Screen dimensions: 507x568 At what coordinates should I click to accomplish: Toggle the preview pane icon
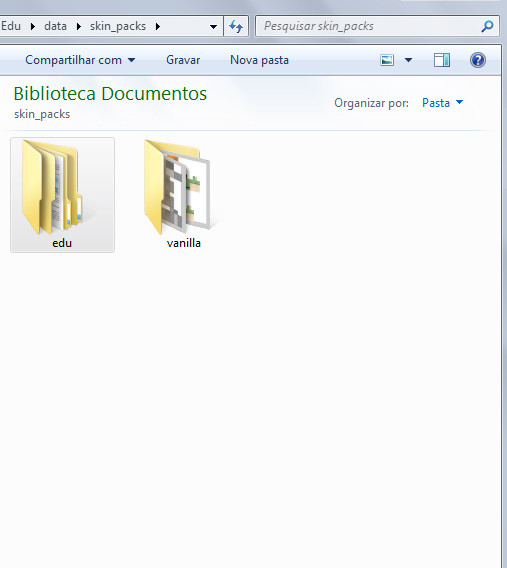click(x=442, y=60)
